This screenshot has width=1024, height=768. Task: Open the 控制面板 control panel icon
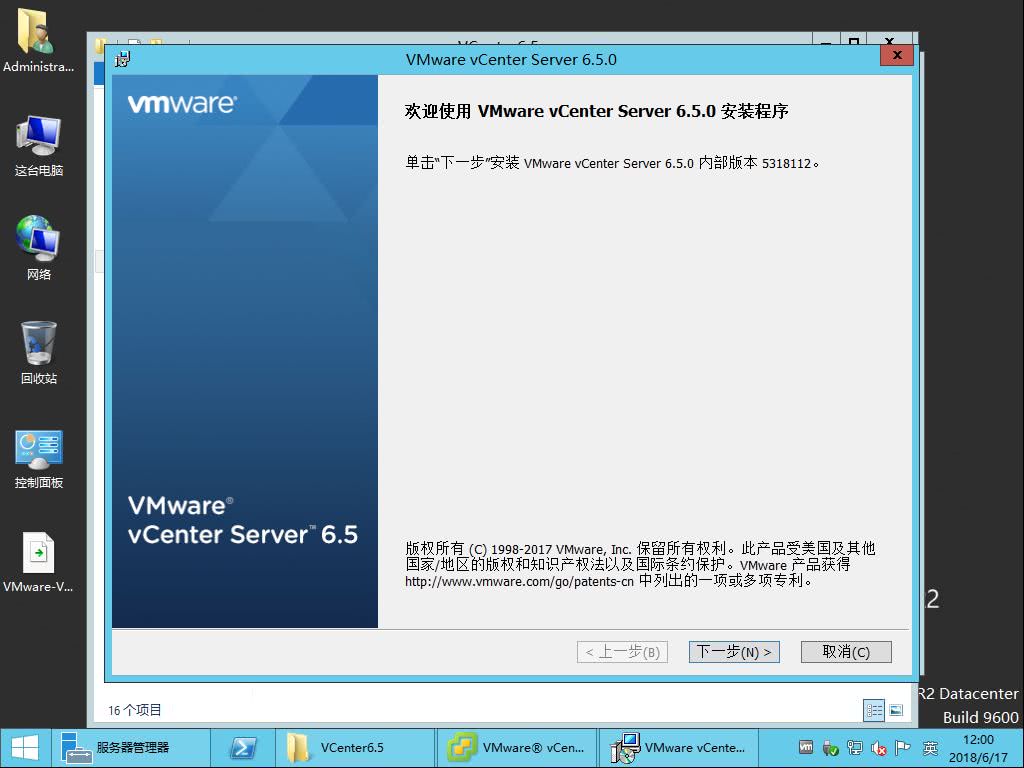click(39, 458)
